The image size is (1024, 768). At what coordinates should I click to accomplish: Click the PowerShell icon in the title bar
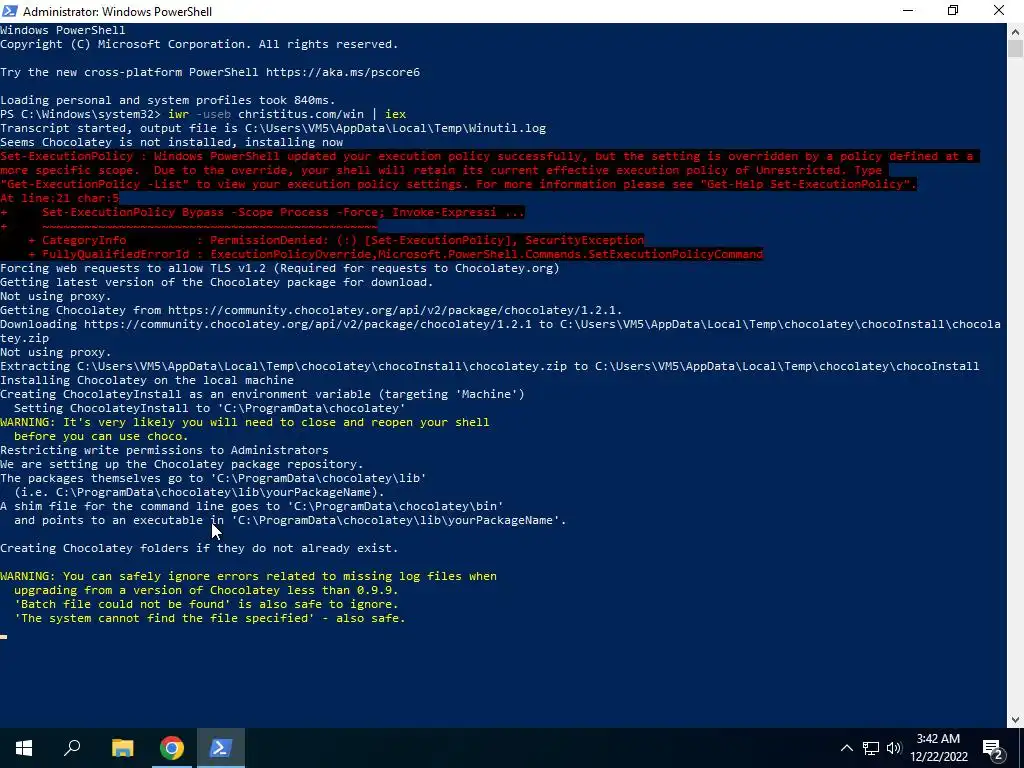(x=9, y=11)
